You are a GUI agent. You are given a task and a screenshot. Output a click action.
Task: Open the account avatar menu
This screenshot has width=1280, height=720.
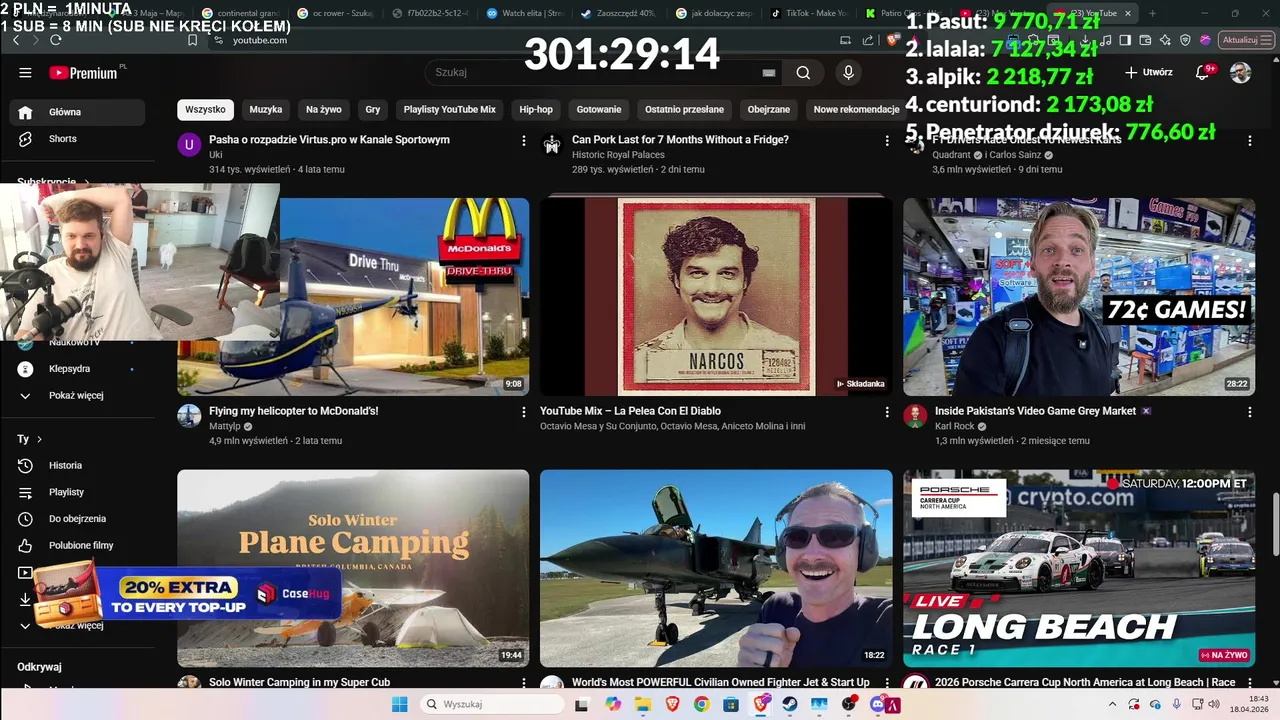(x=1240, y=73)
